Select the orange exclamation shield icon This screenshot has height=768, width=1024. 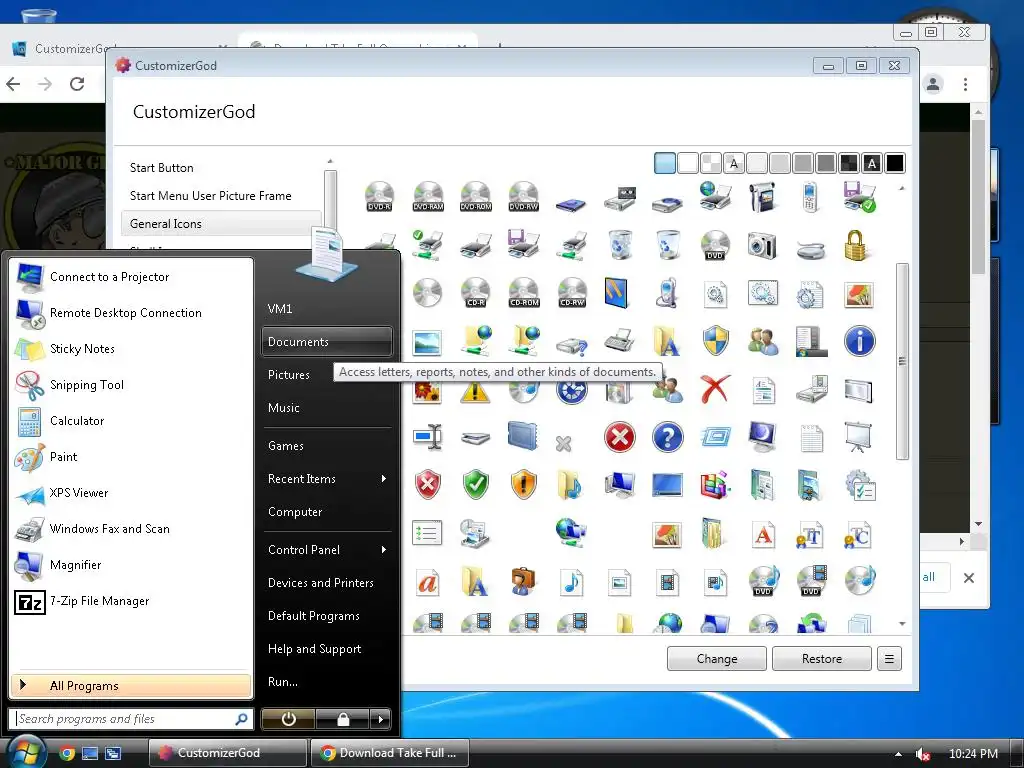[524, 485]
